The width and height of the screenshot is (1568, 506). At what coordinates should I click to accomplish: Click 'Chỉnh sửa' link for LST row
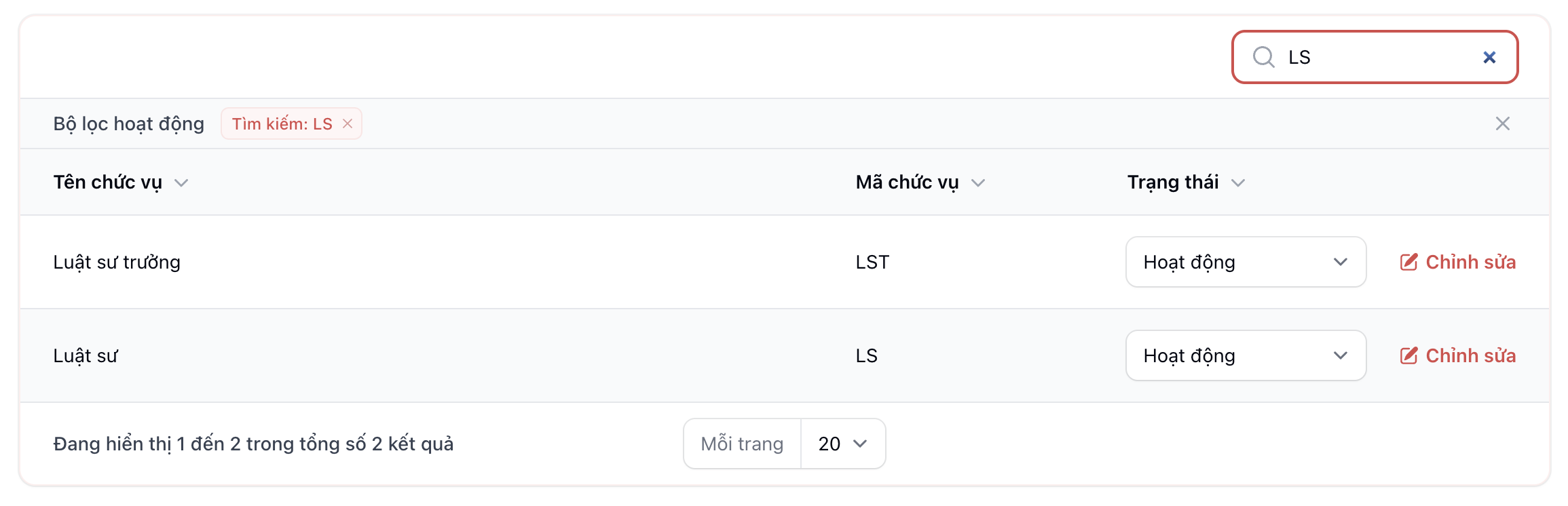point(1470,262)
